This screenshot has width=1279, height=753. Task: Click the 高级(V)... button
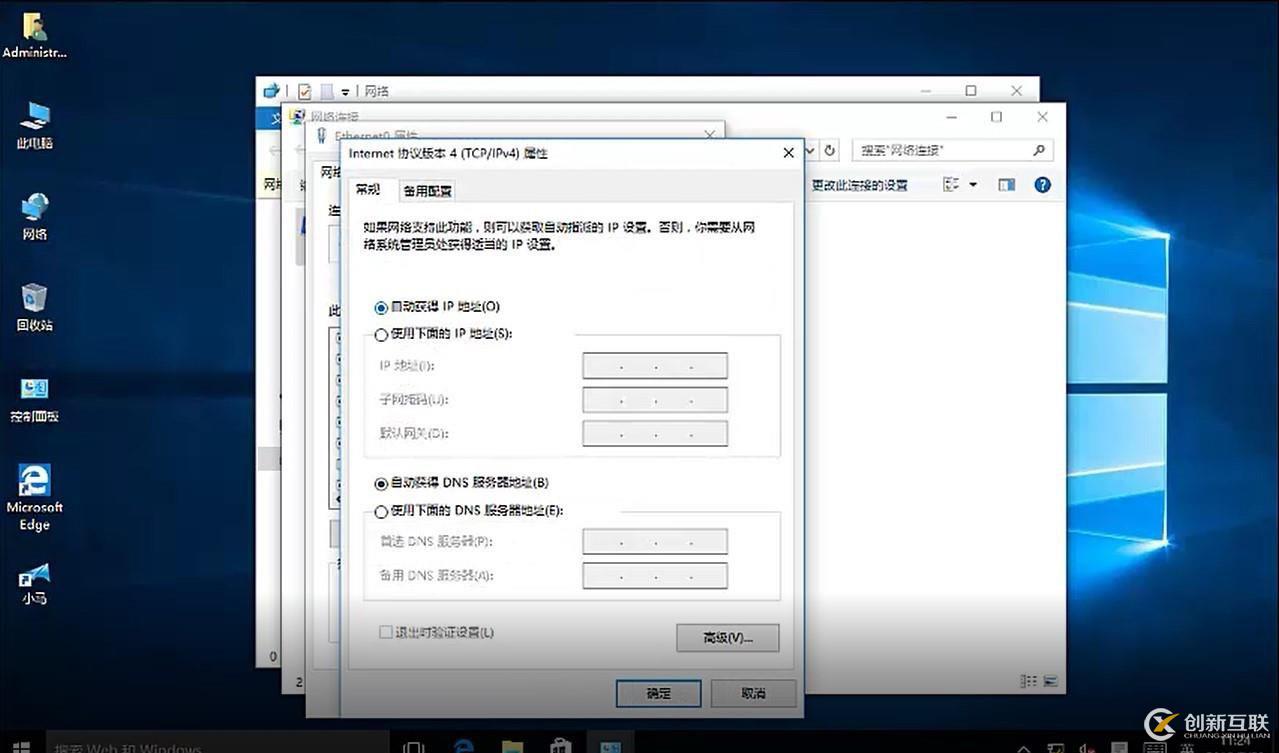click(727, 638)
